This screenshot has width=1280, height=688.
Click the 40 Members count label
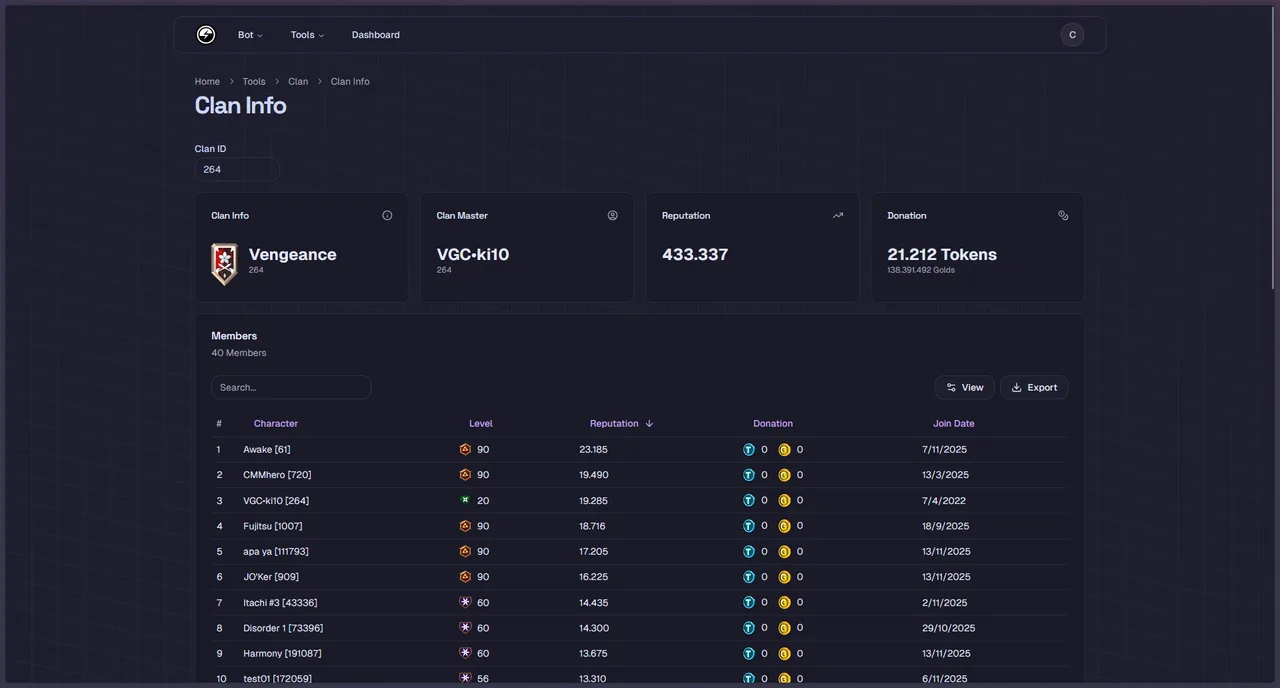(239, 353)
